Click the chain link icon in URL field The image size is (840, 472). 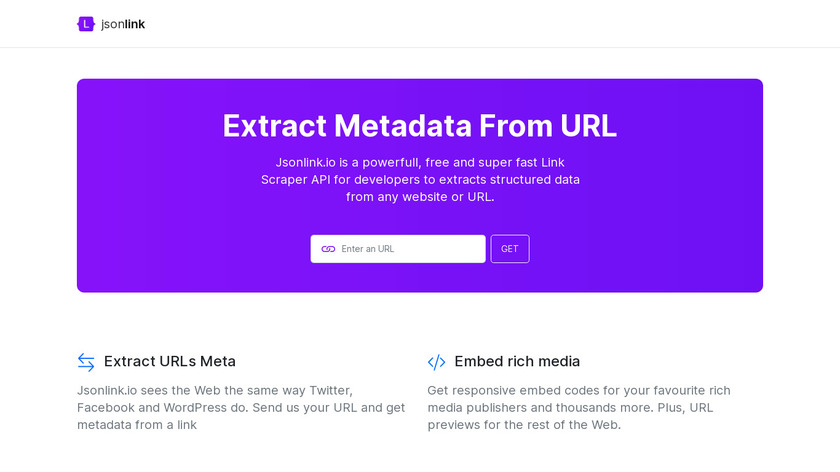click(x=328, y=249)
